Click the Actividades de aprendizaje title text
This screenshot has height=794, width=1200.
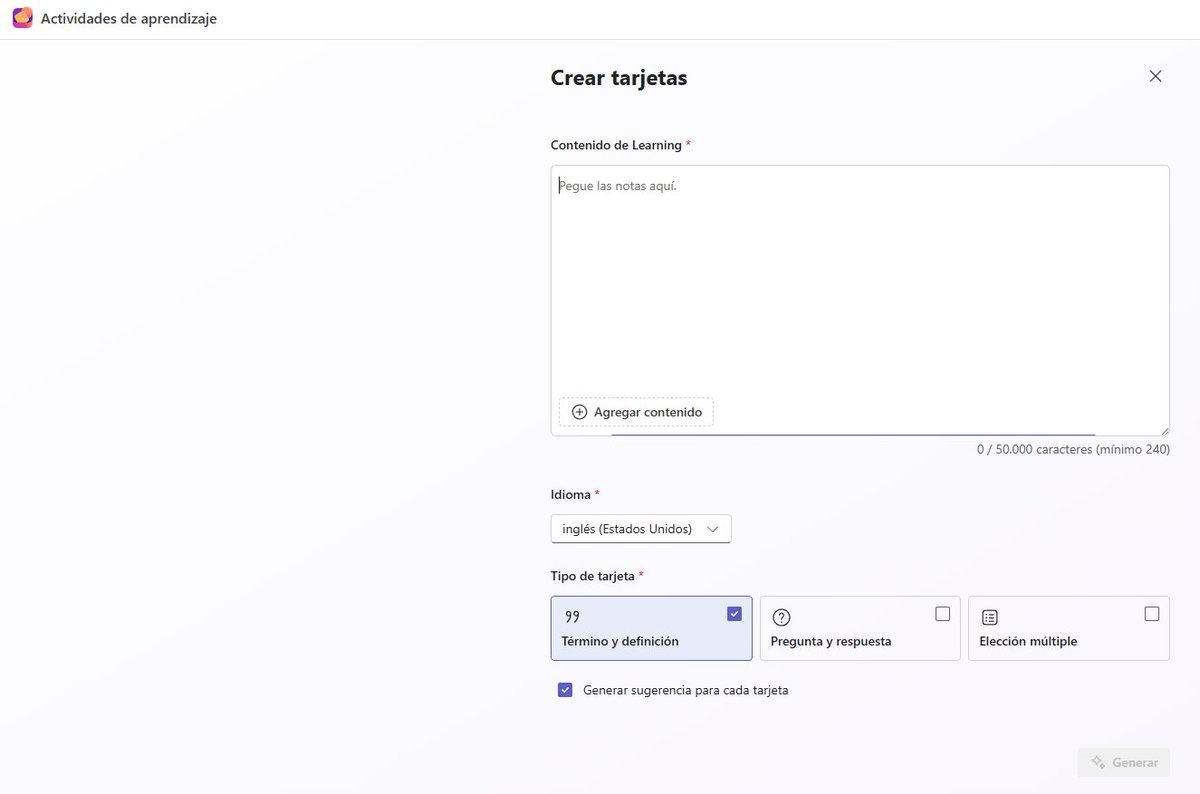(129, 18)
